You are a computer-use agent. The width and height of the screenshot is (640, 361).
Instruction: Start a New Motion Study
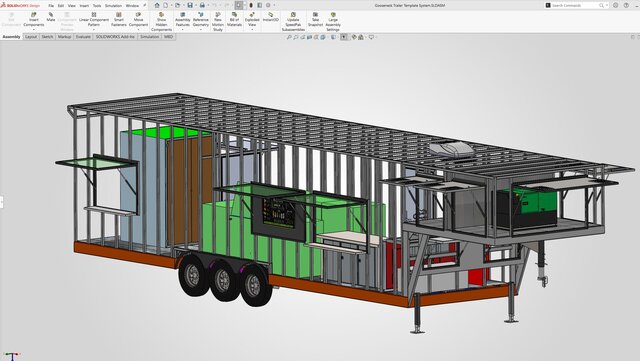point(218,22)
